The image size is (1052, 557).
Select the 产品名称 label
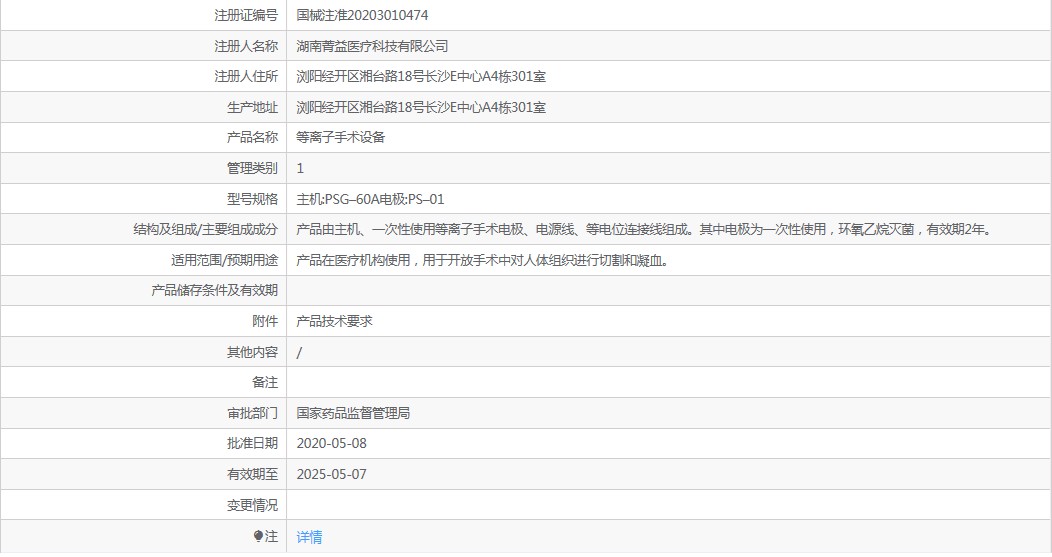point(252,138)
